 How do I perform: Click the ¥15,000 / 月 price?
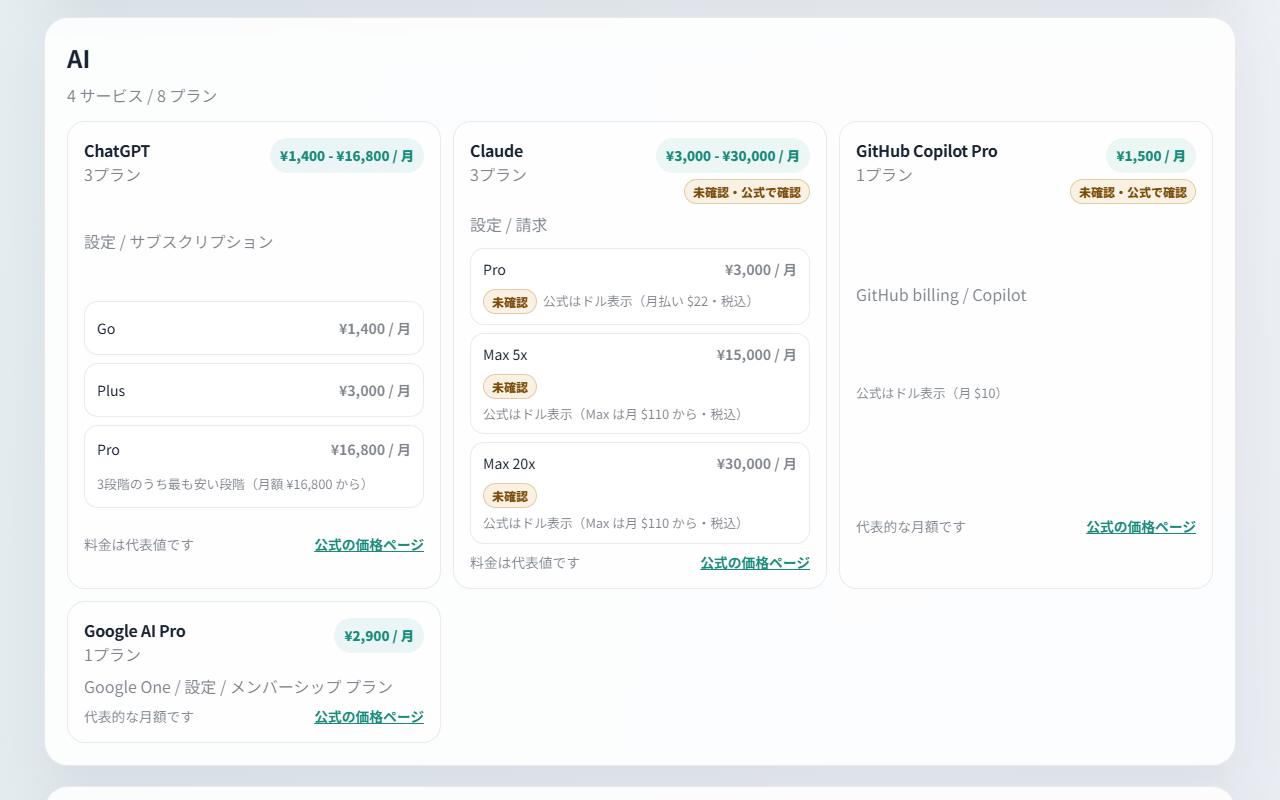click(x=757, y=355)
